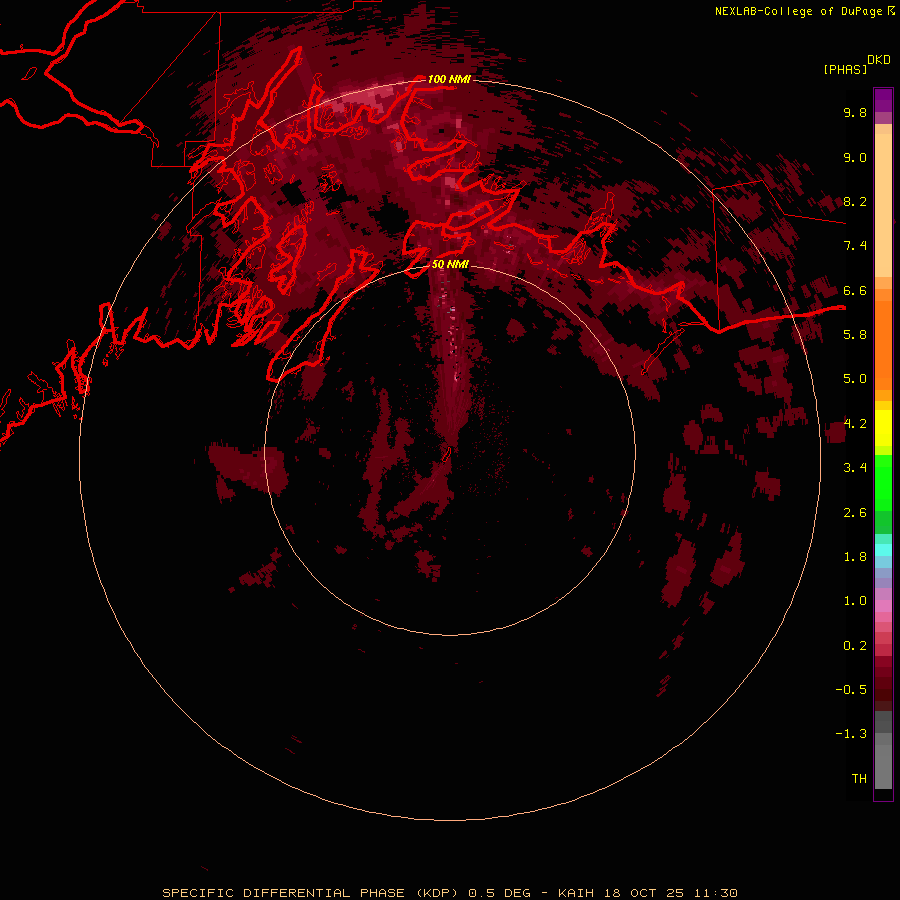The width and height of the screenshot is (900, 900).
Task: Click the 100 NMI range ring label
Action: tap(449, 79)
